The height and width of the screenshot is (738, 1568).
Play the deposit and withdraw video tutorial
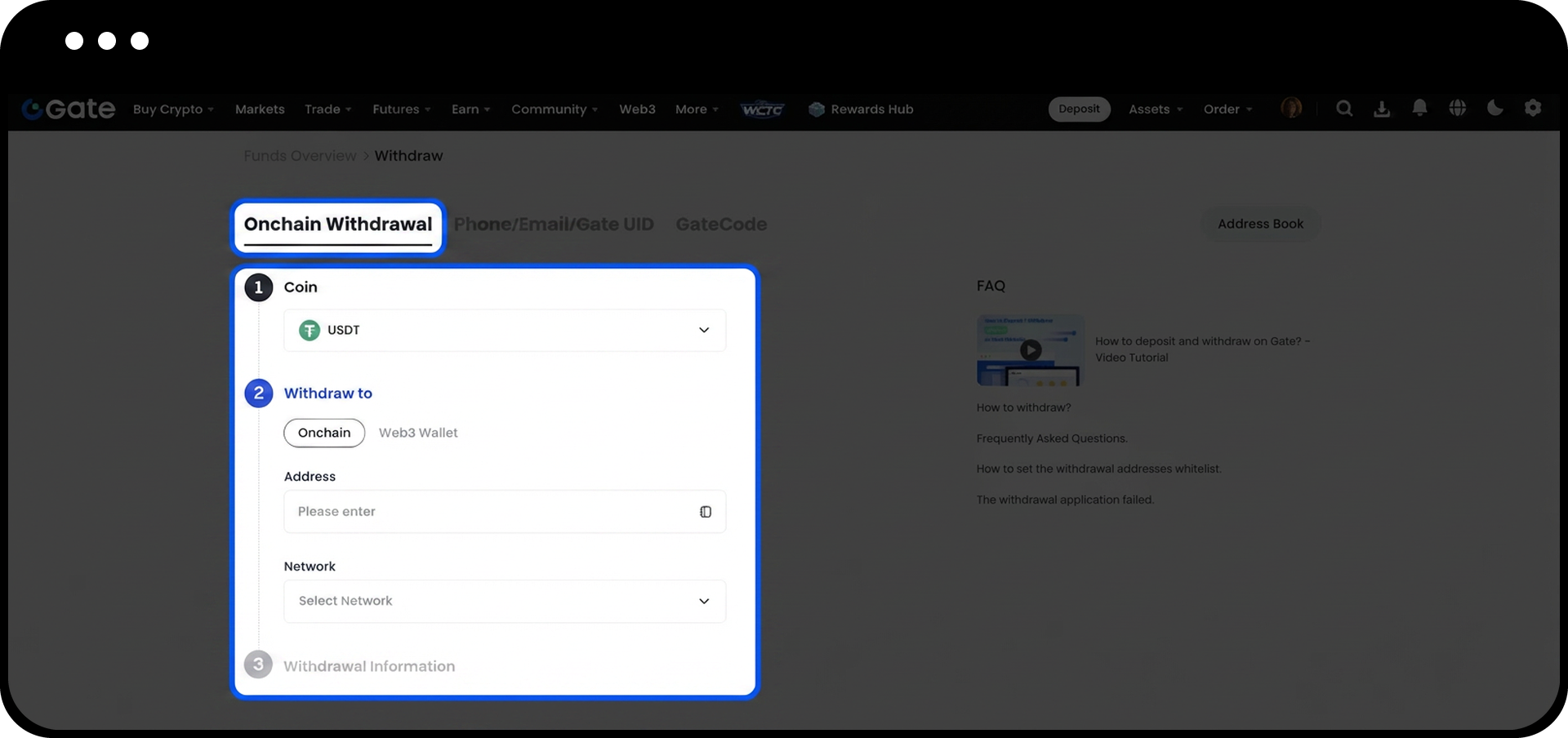click(x=1031, y=350)
